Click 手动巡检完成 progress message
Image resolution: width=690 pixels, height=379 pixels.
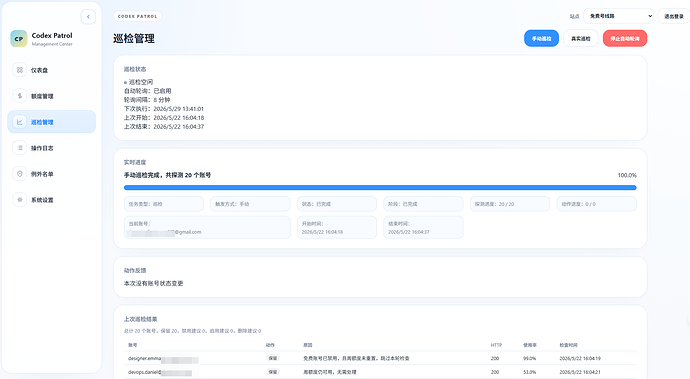167,175
